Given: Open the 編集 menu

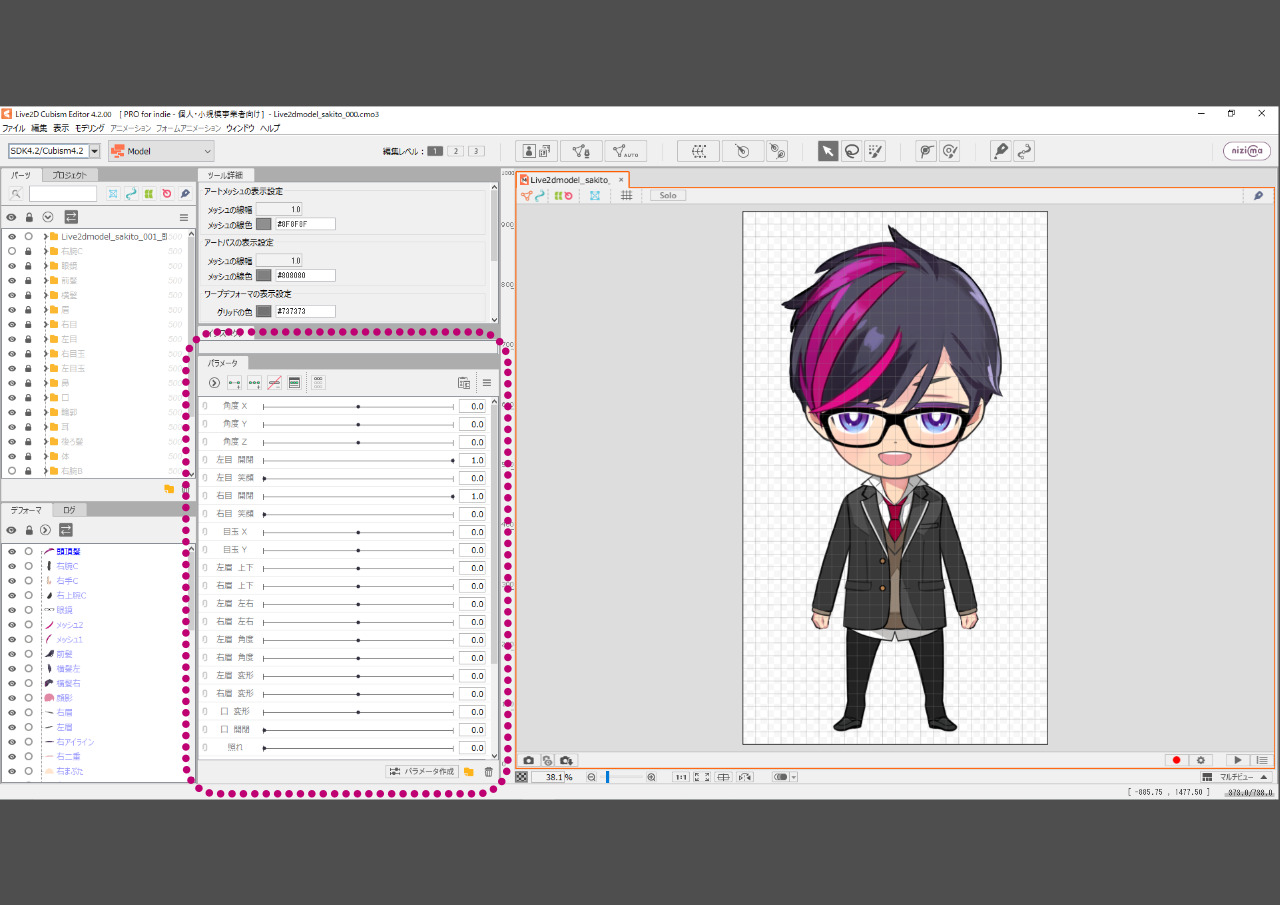Looking at the screenshot, I should click(x=39, y=129).
